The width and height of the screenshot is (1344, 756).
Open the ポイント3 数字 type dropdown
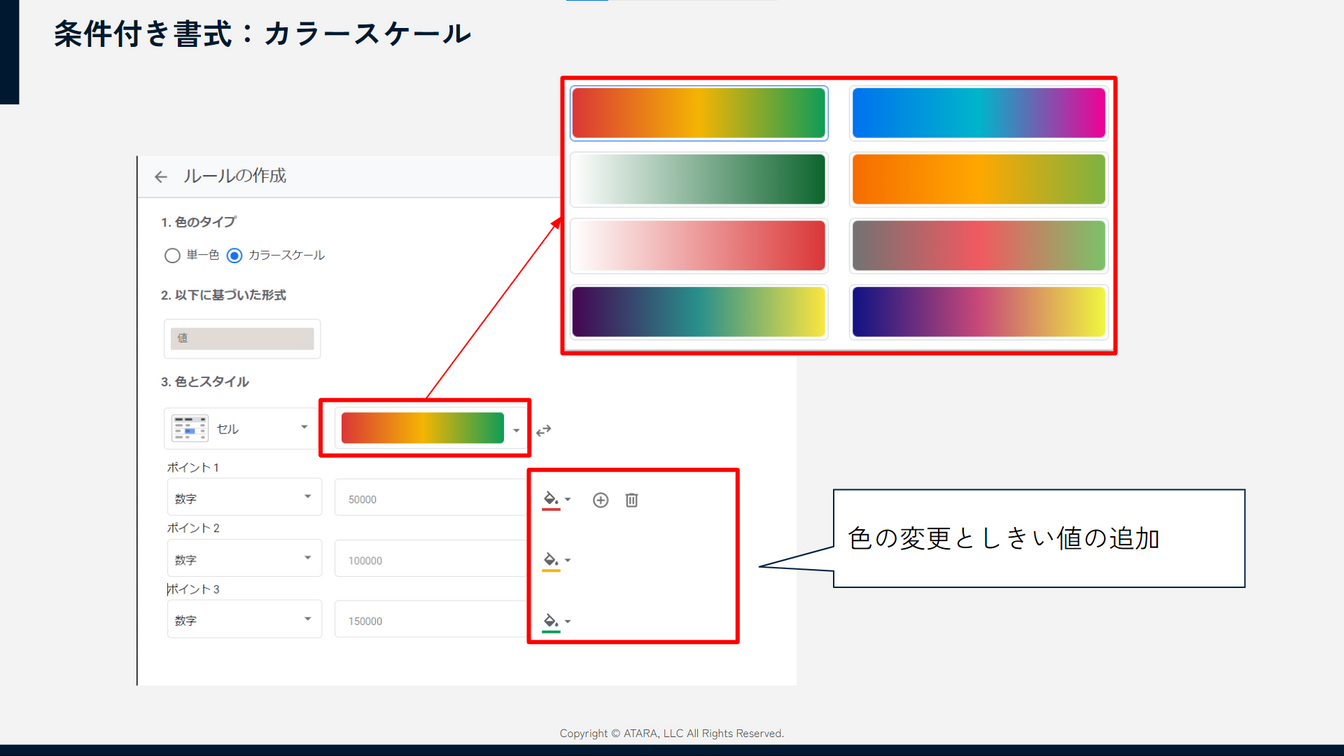click(x=244, y=620)
